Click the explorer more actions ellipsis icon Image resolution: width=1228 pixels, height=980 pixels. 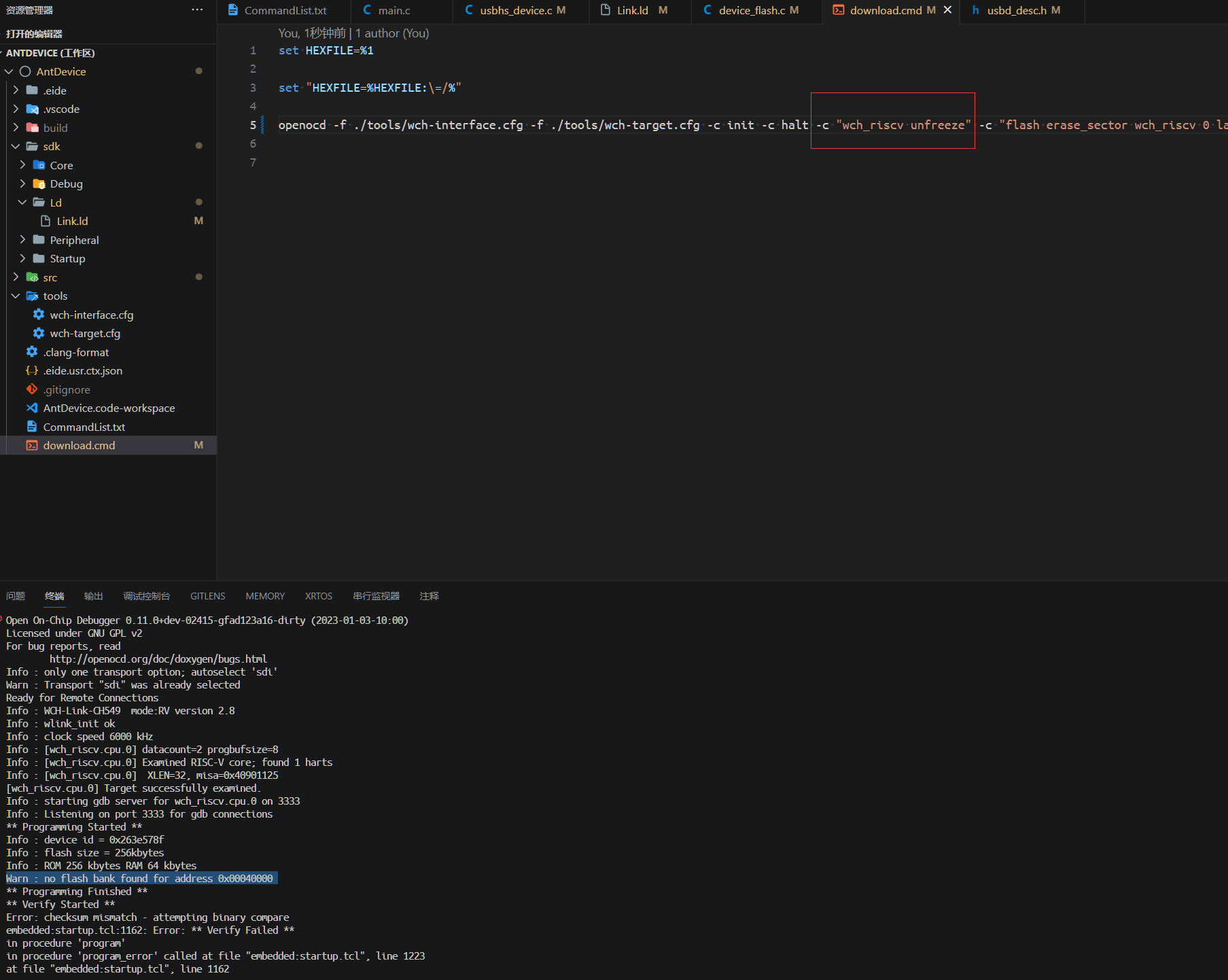[x=197, y=10]
